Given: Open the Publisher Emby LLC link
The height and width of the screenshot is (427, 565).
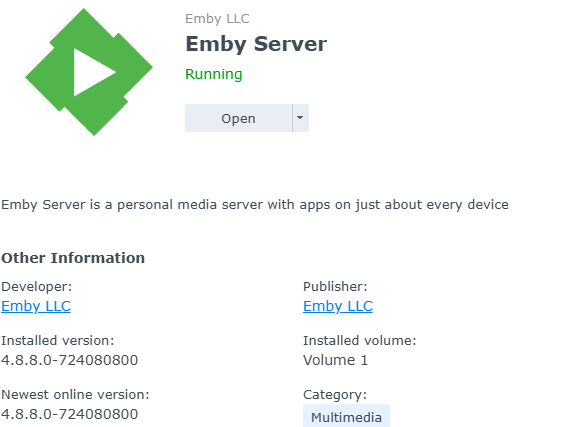Looking at the screenshot, I should click(338, 306).
